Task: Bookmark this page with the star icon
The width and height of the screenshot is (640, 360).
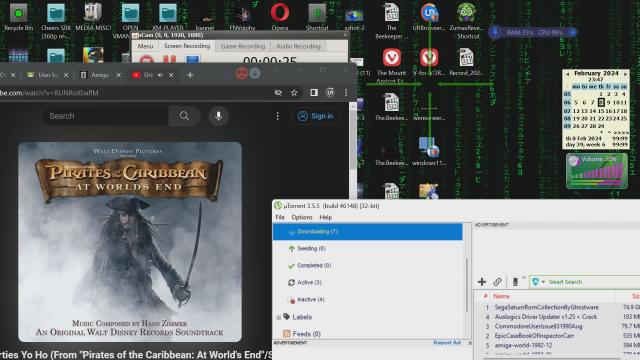Action: point(294,93)
